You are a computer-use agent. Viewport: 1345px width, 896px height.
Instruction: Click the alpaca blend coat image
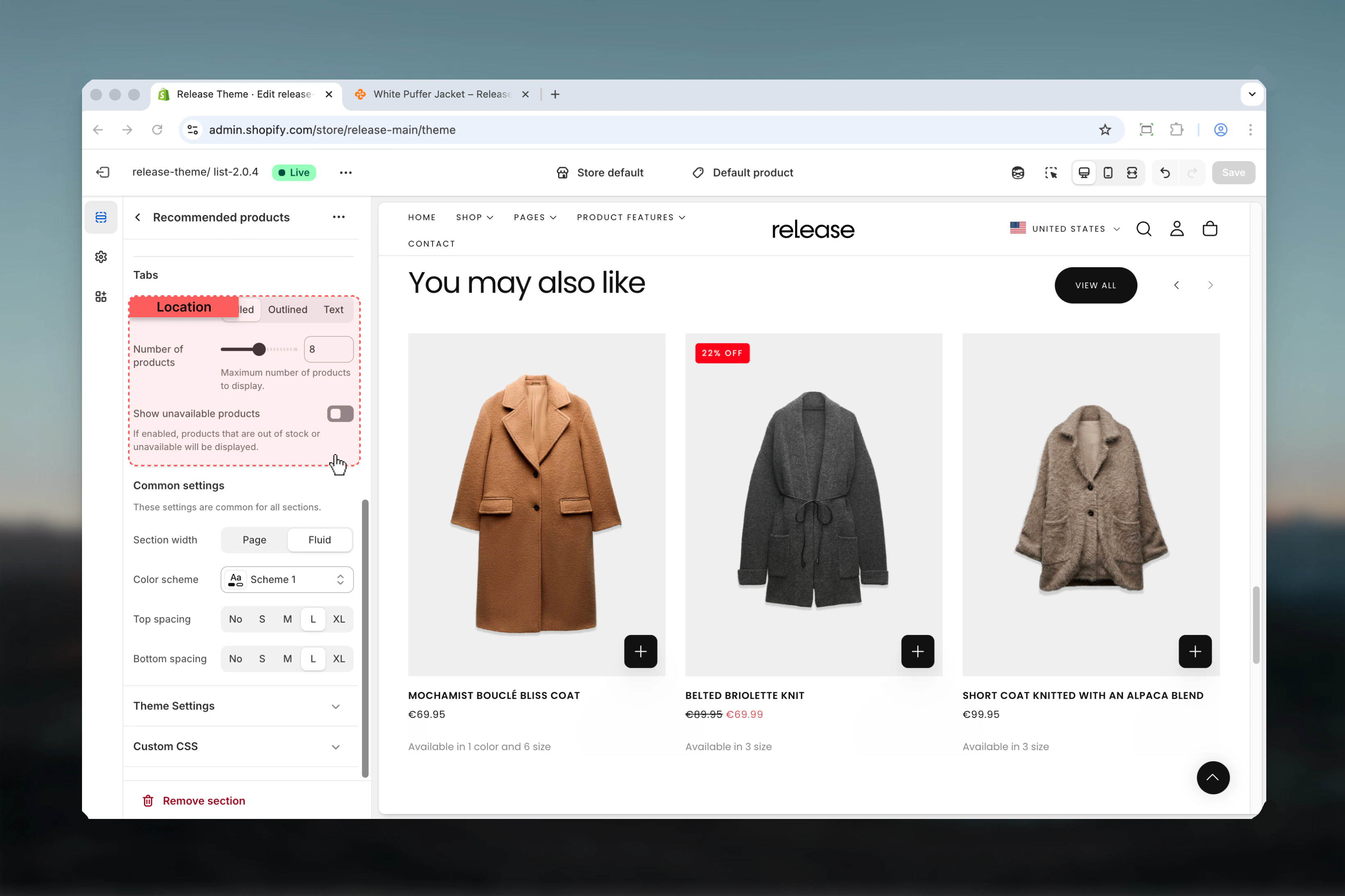point(1091,505)
